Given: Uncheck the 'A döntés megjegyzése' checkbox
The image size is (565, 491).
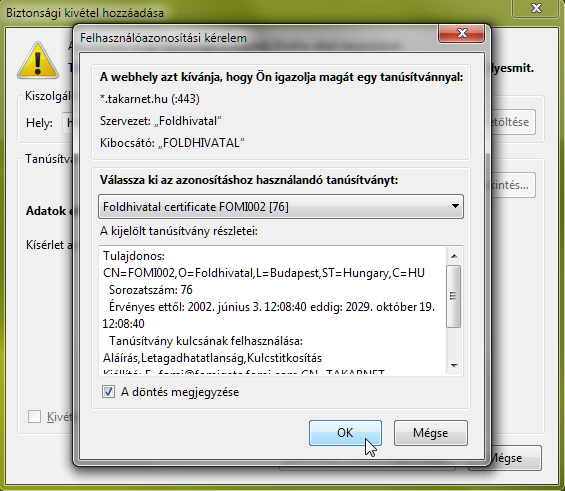Looking at the screenshot, I should pos(108,392).
